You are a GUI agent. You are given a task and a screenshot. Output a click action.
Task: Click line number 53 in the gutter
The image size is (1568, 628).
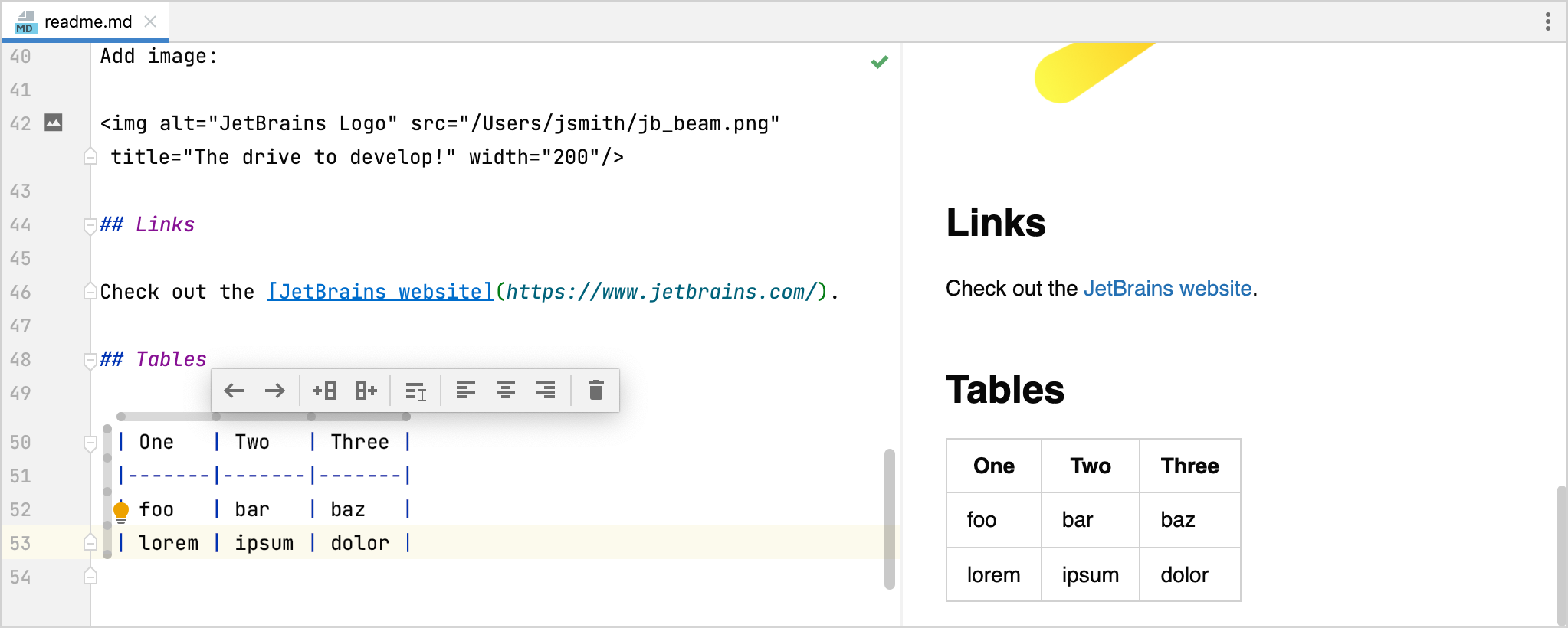(x=21, y=543)
